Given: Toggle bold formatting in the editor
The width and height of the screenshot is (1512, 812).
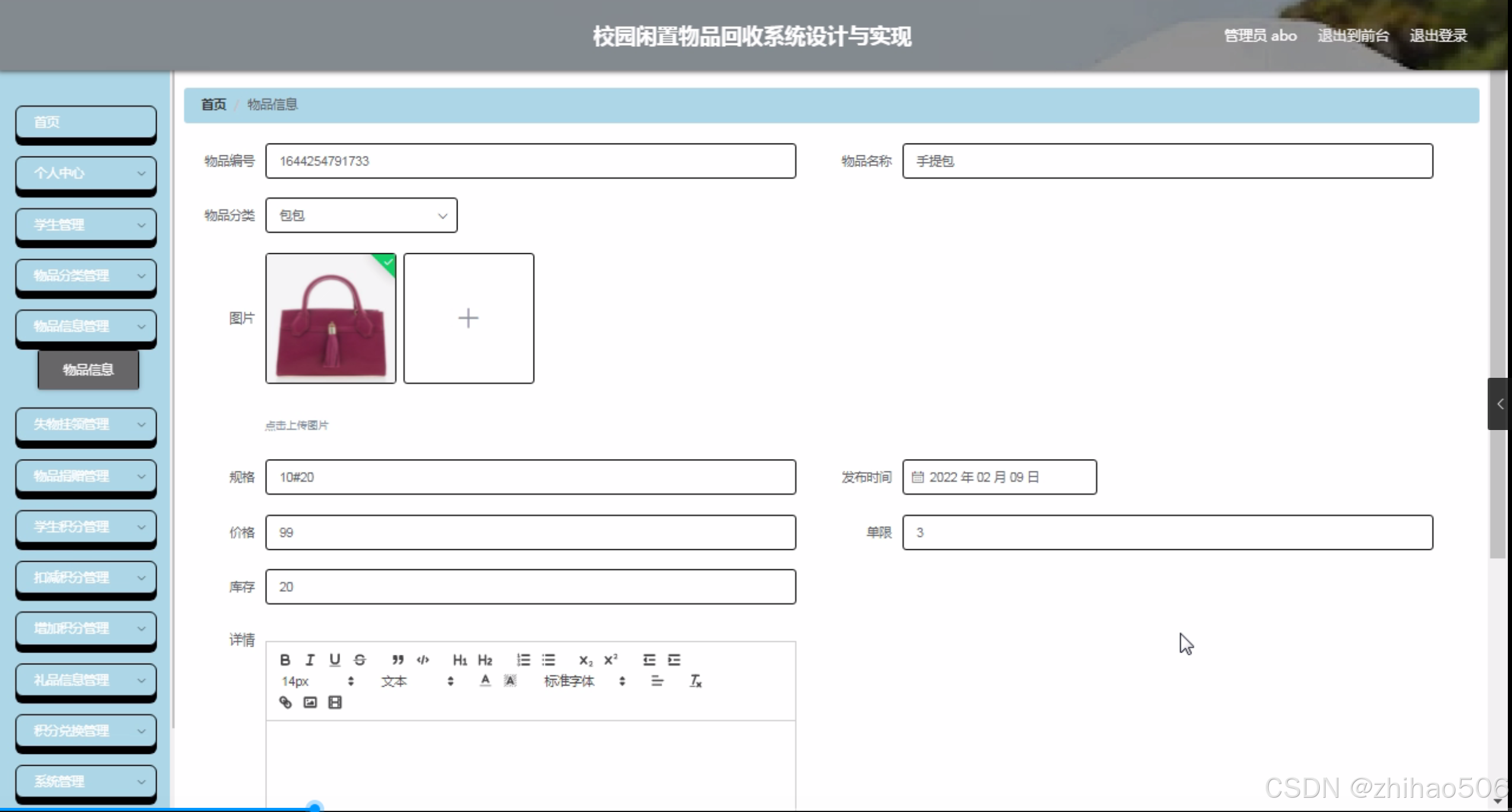Looking at the screenshot, I should (x=285, y=660).
